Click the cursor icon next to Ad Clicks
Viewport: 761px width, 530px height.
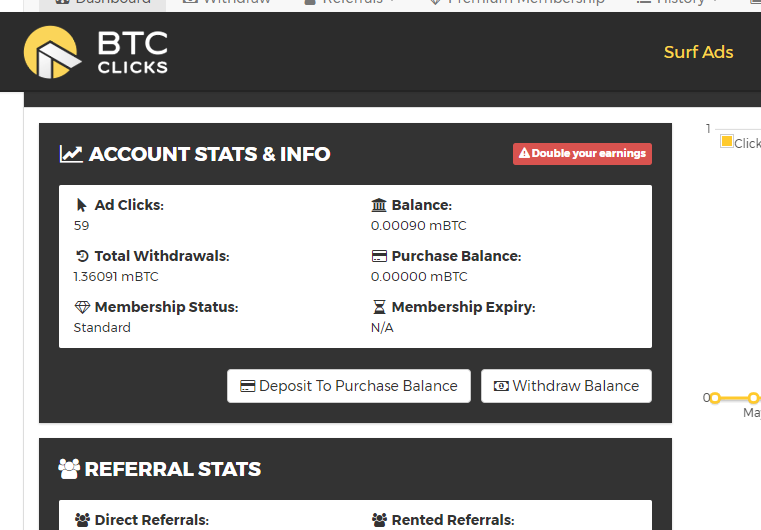82,205
